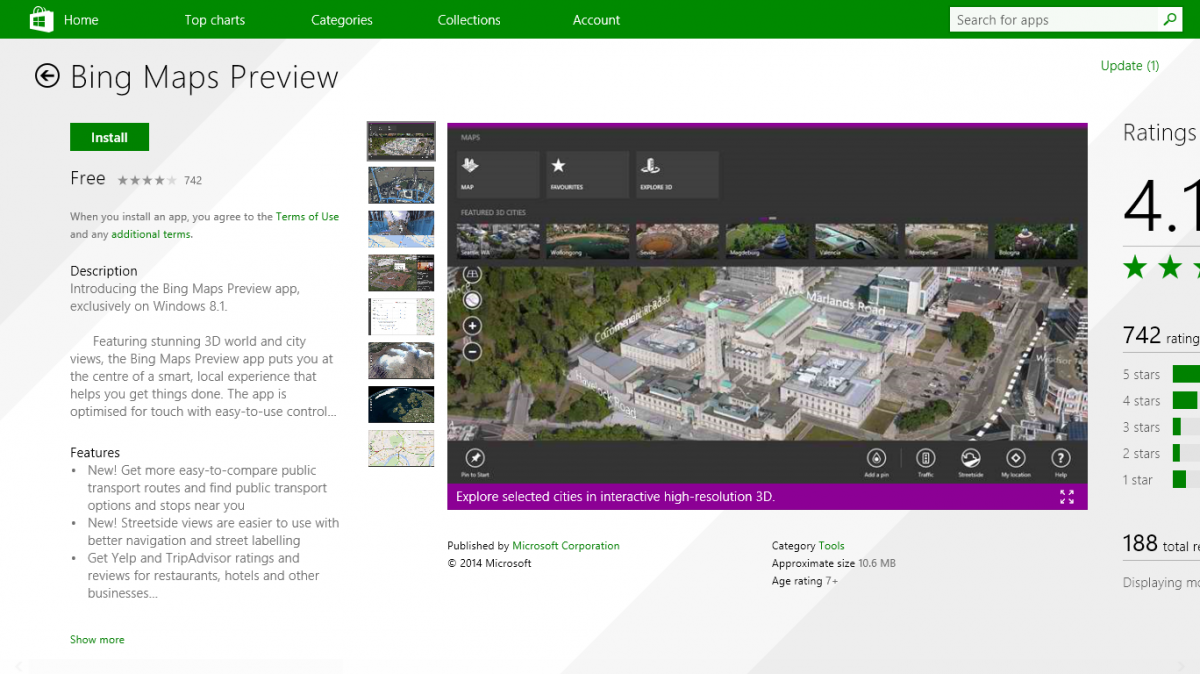The image size is (1200, 674).
Task: Open the Update (1) link
Action: [1130, 66]
